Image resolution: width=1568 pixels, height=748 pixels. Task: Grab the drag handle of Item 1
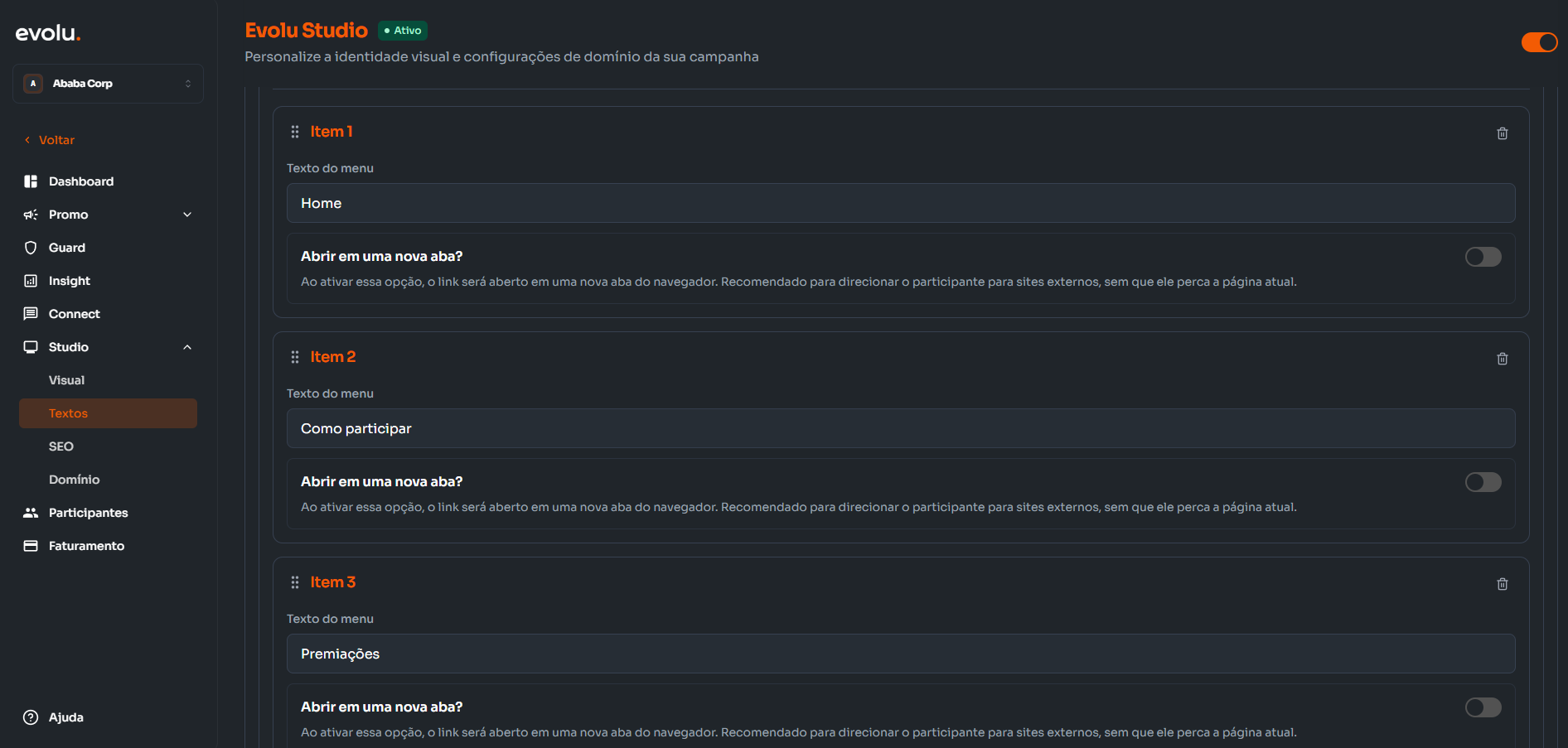pos(295,132)
